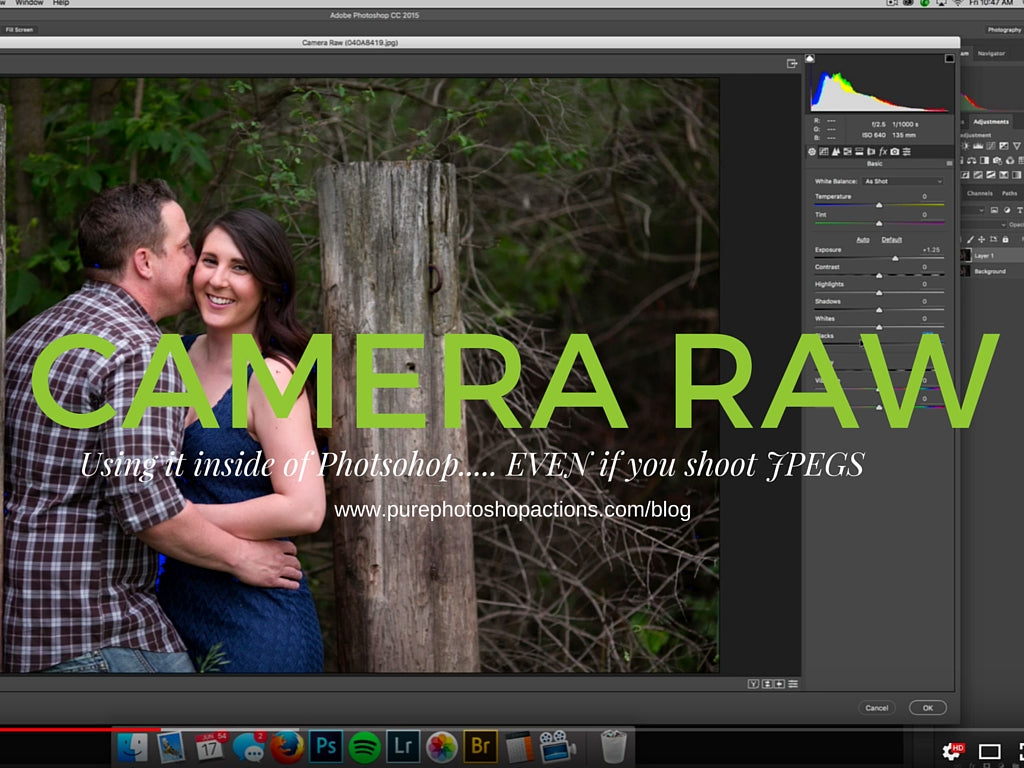Image resolution: width=1024 pixels, height=768 pixels.
Task: Click OK to apply Camera Raw
Action: tap(928, 708)
